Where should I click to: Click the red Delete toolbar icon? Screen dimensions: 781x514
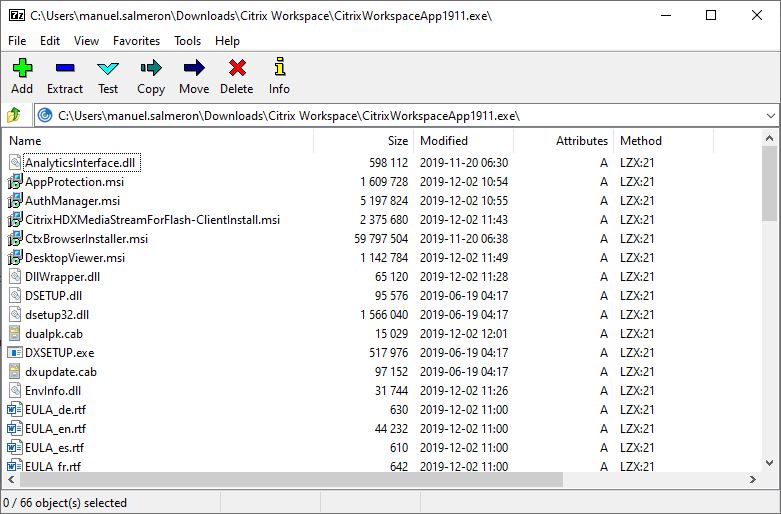[237, 68]
